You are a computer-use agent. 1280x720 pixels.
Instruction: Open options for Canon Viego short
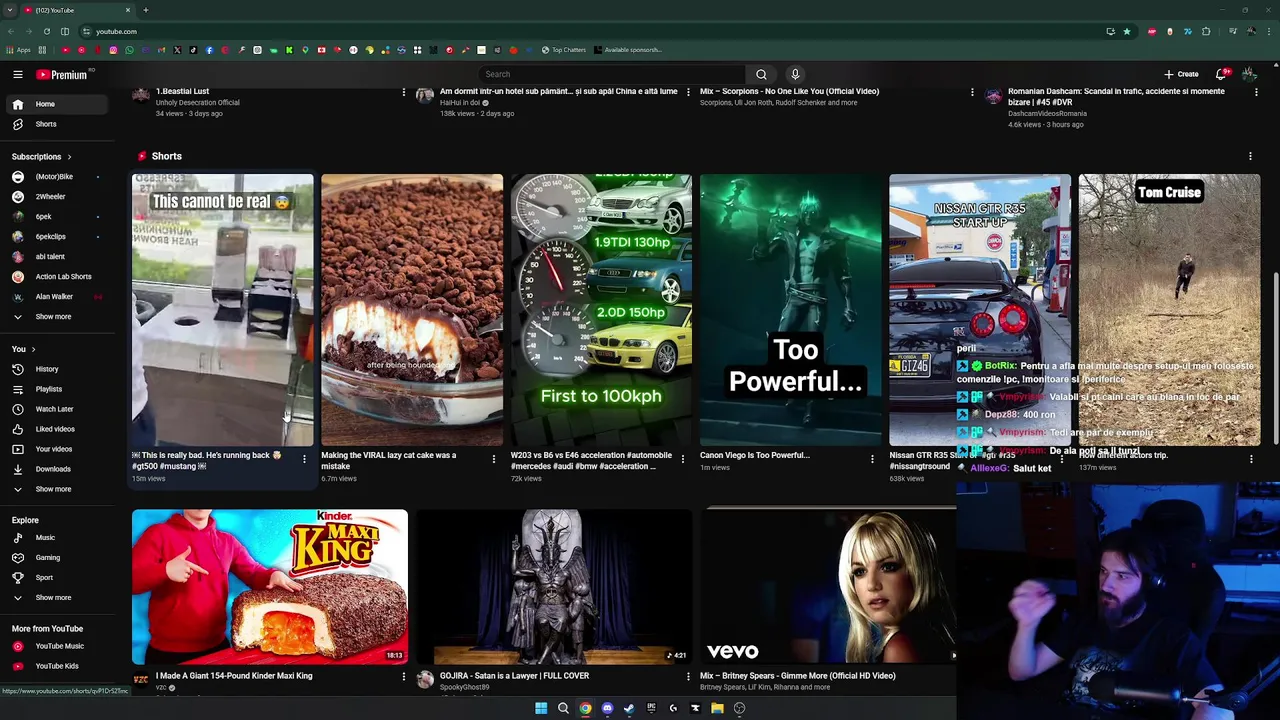tap(872, 459)
